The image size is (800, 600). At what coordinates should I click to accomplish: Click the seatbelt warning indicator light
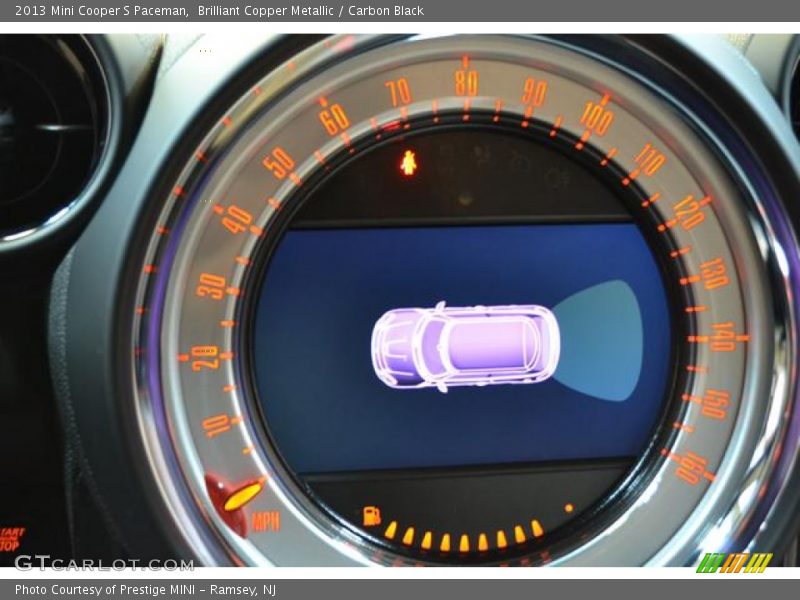click(408, 163)
